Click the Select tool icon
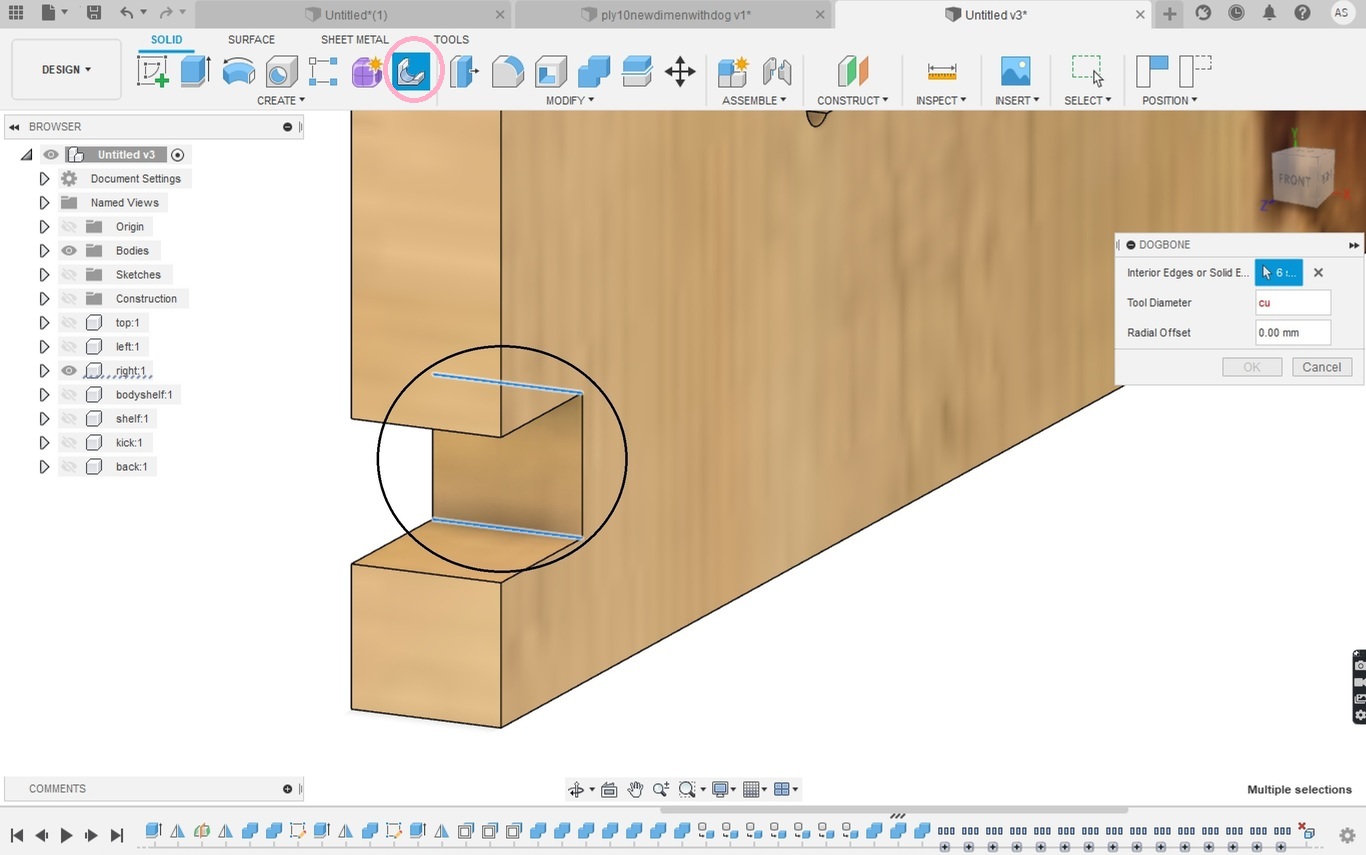The height and width of the screenshot is (855, 1366). [x=1087, y=71]
